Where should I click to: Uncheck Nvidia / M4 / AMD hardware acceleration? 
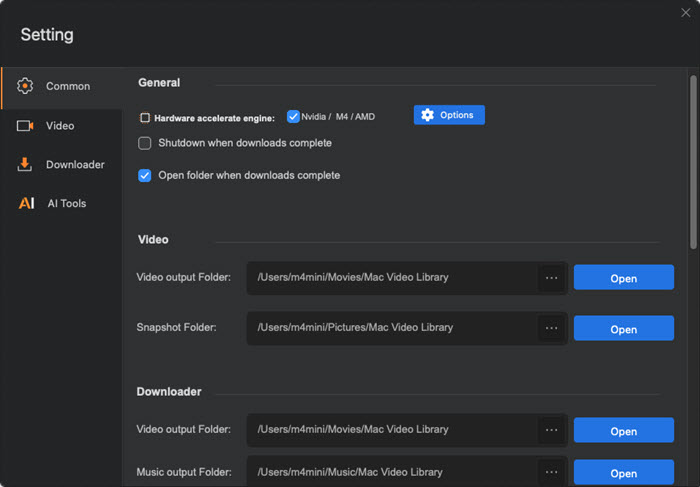(x=293, y=117)
